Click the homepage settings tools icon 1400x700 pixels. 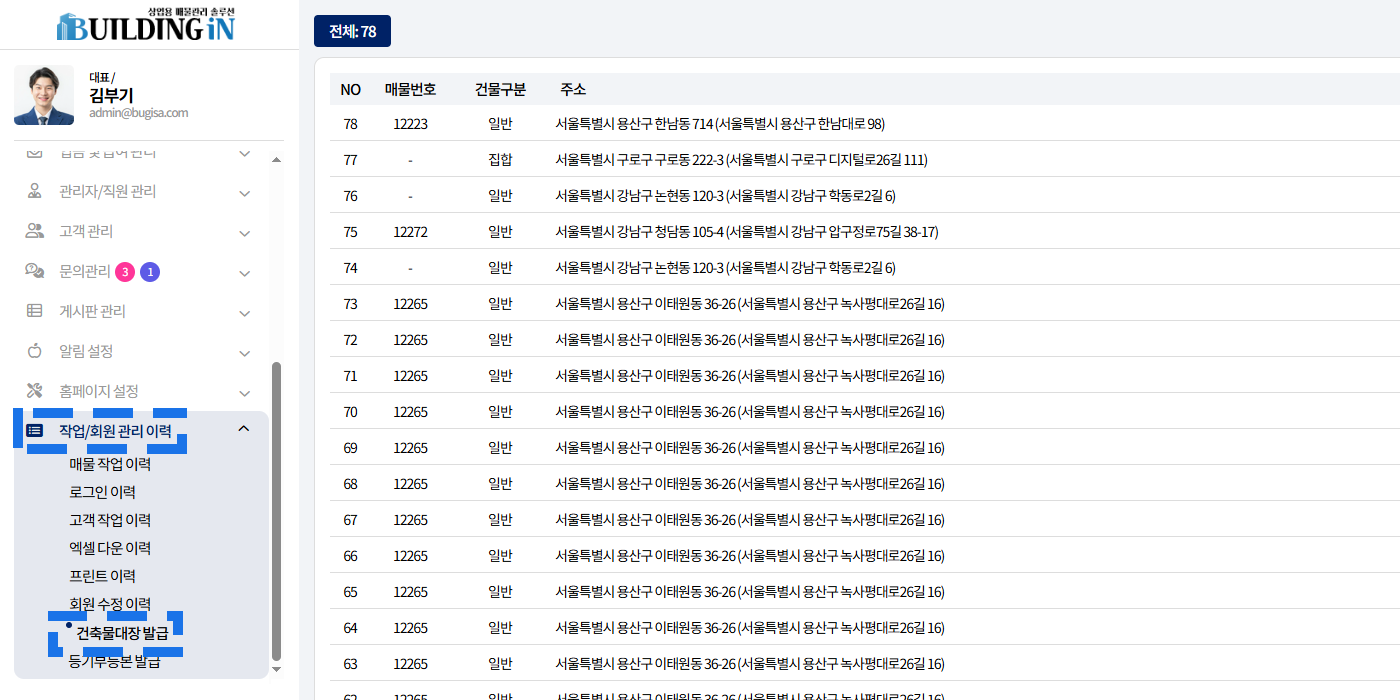tap(35, 391)
